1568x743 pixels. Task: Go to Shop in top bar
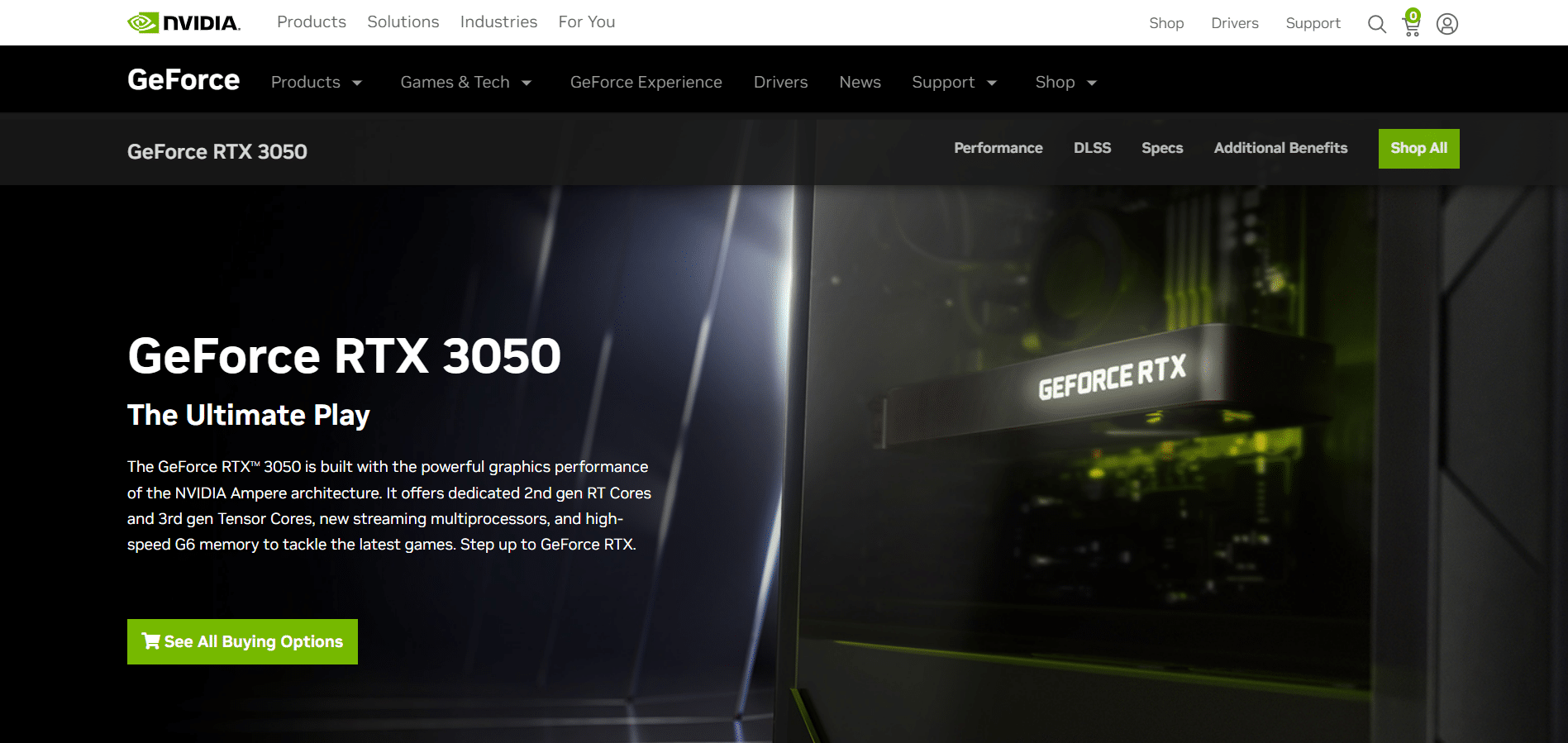click(1166, 23)
